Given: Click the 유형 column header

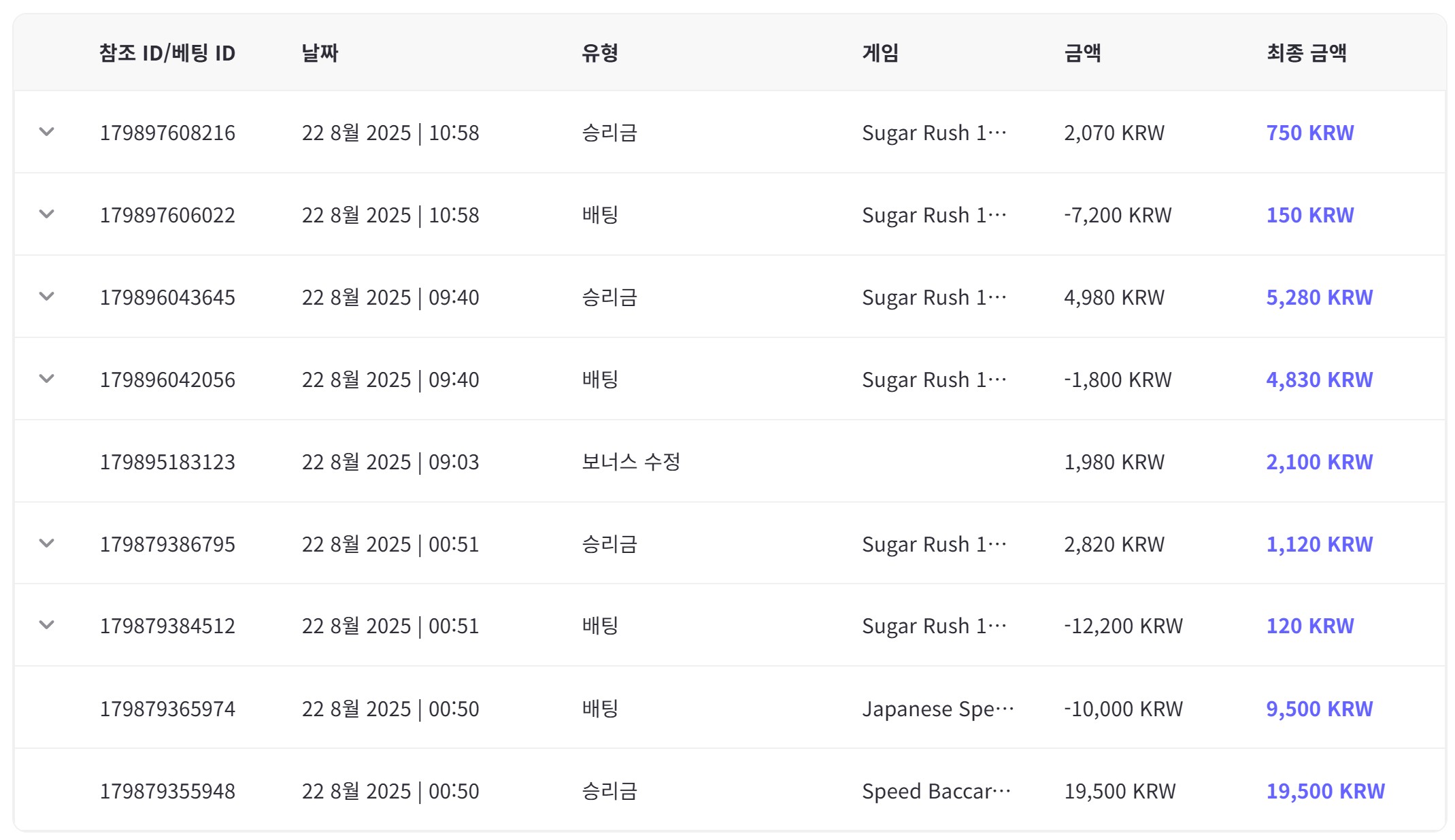Looking at the screenshot, I should [599, 52].
